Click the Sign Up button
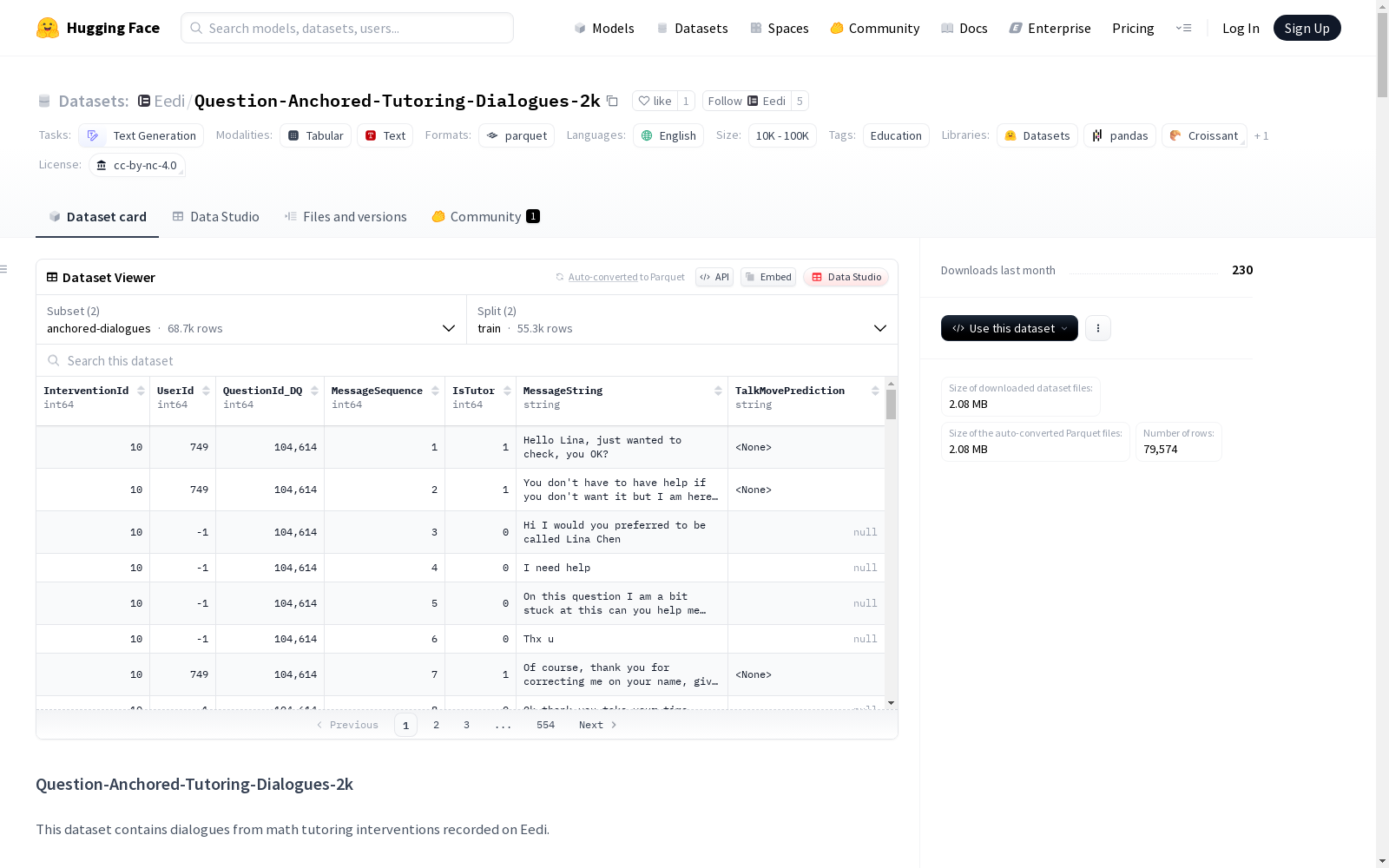Viewport: 1389px width, 868px height. point(1307,28)
